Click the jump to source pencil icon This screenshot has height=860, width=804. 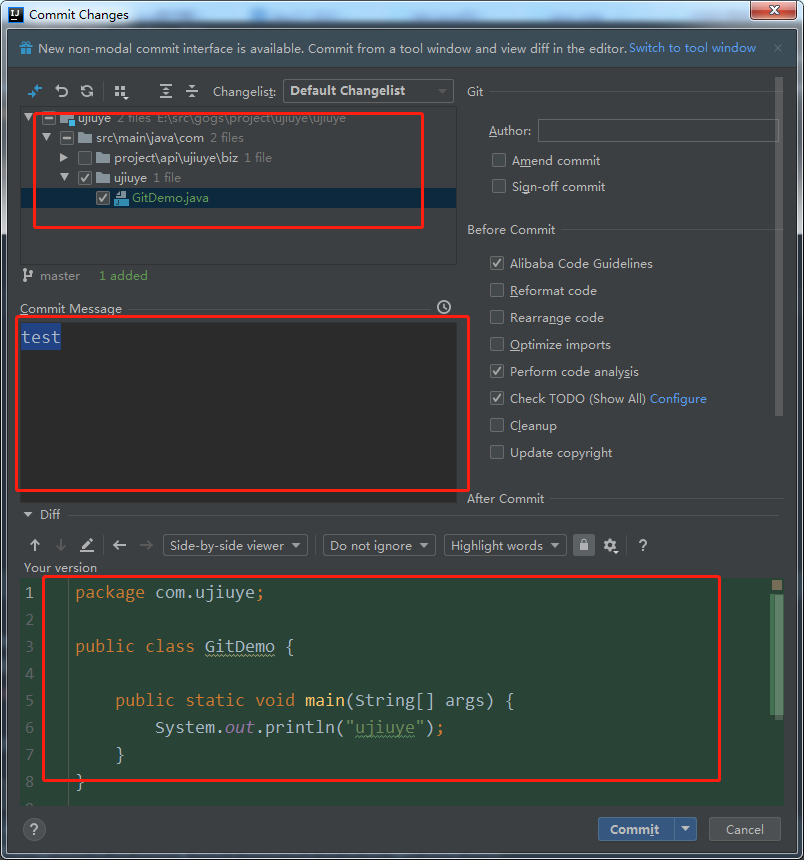87,545
